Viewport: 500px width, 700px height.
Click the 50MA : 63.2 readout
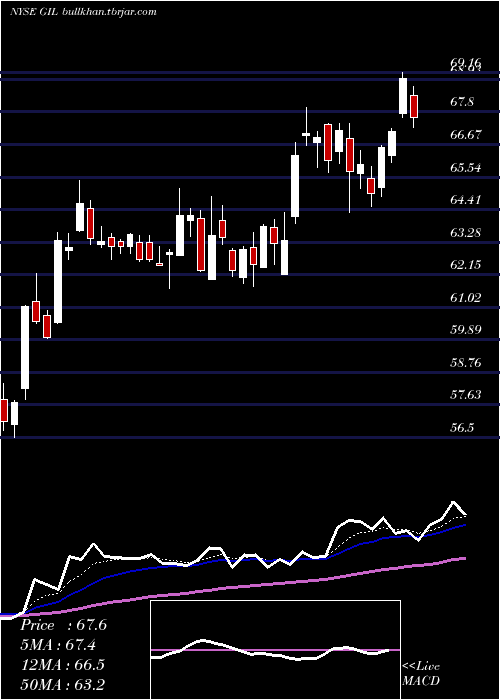tap(62, 684)
